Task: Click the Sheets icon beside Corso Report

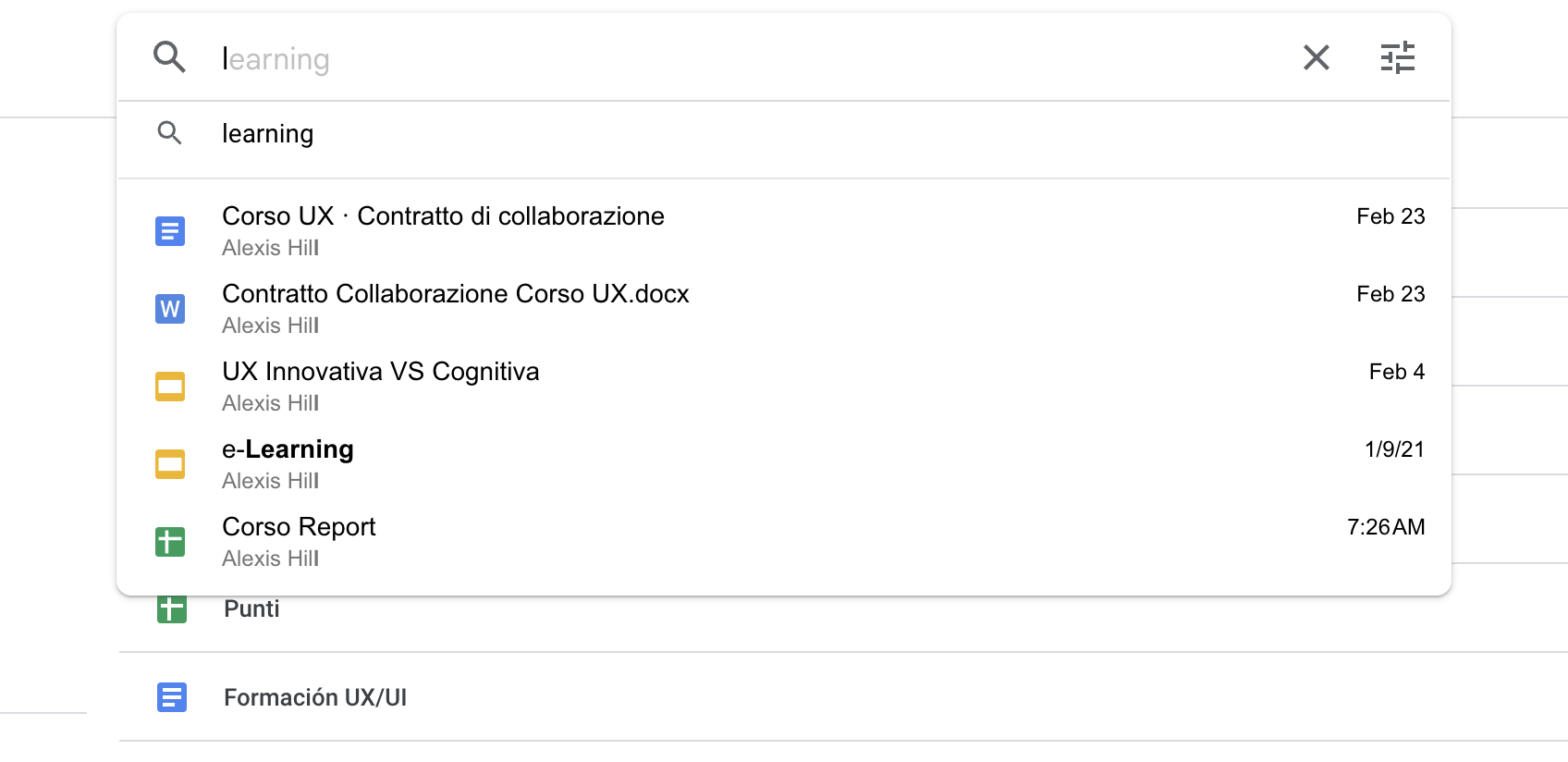Action: pos(170,542)
